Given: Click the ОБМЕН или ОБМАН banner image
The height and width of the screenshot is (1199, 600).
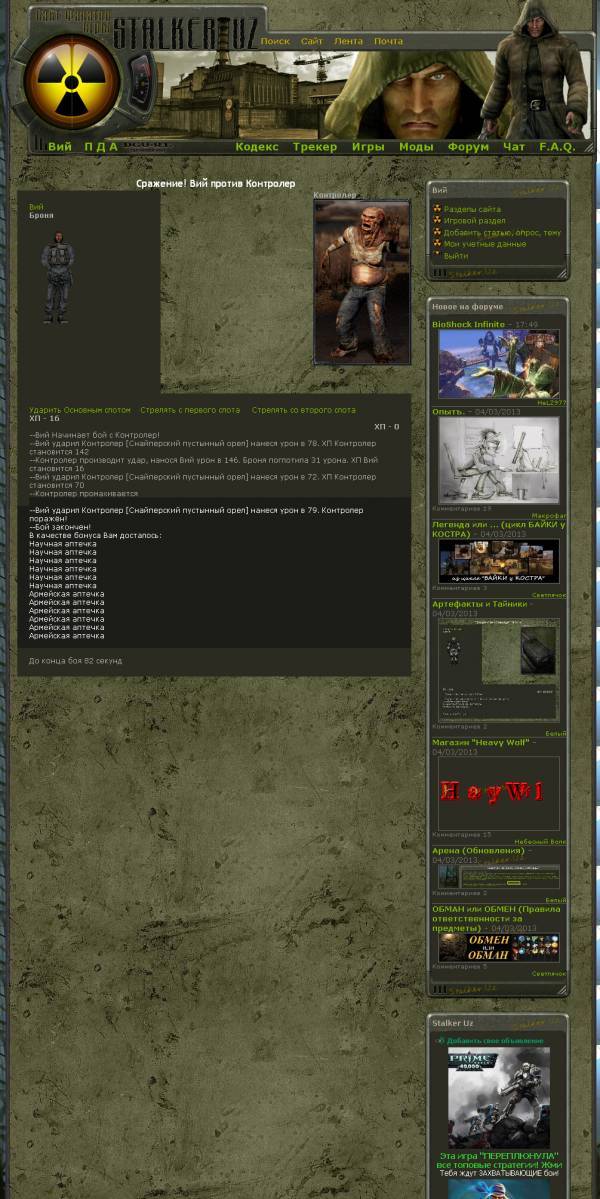Looking at the screenshot, I should tap(498, 947).
